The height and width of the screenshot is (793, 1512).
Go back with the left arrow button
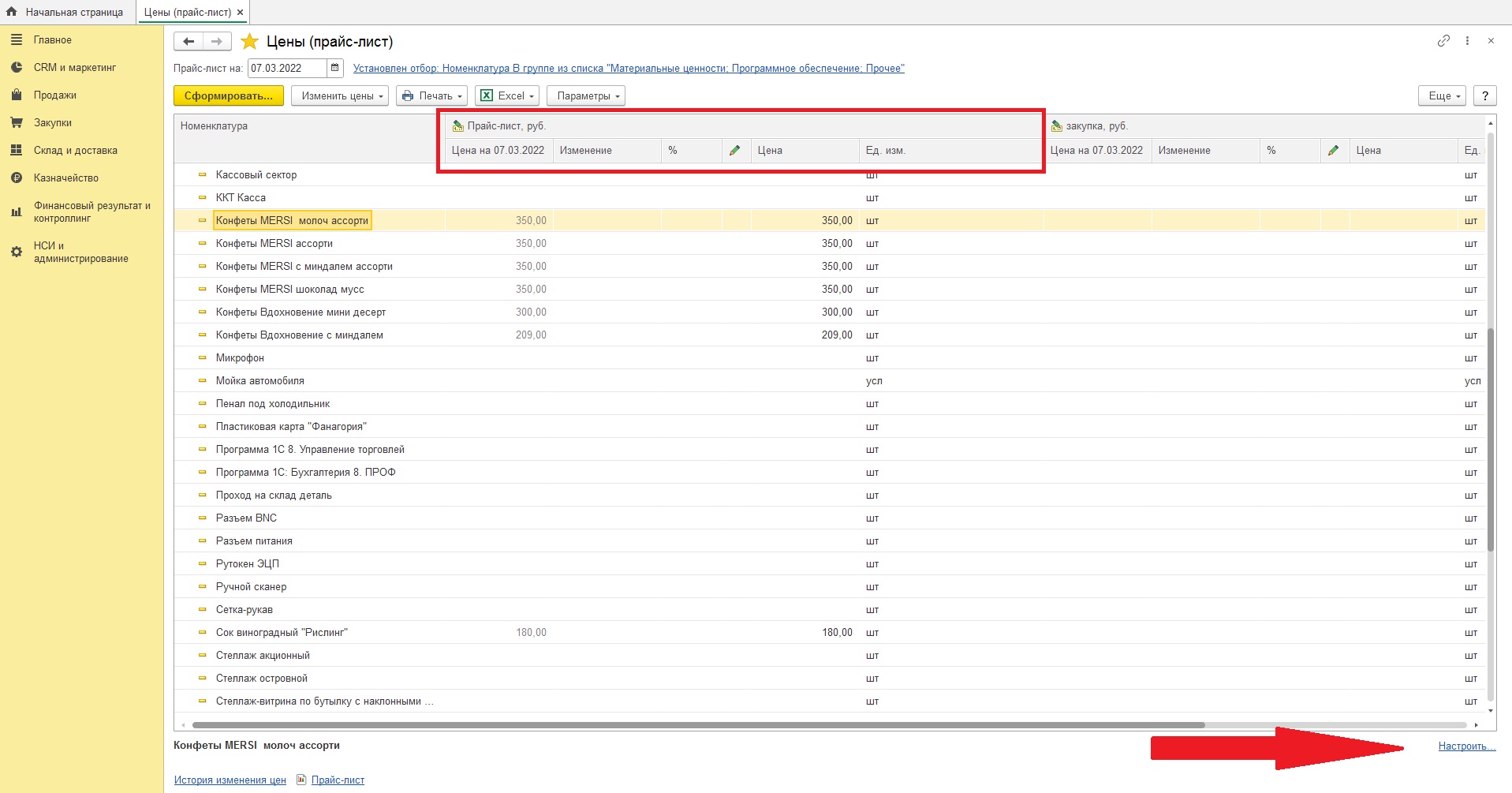[x=189, y=41]
